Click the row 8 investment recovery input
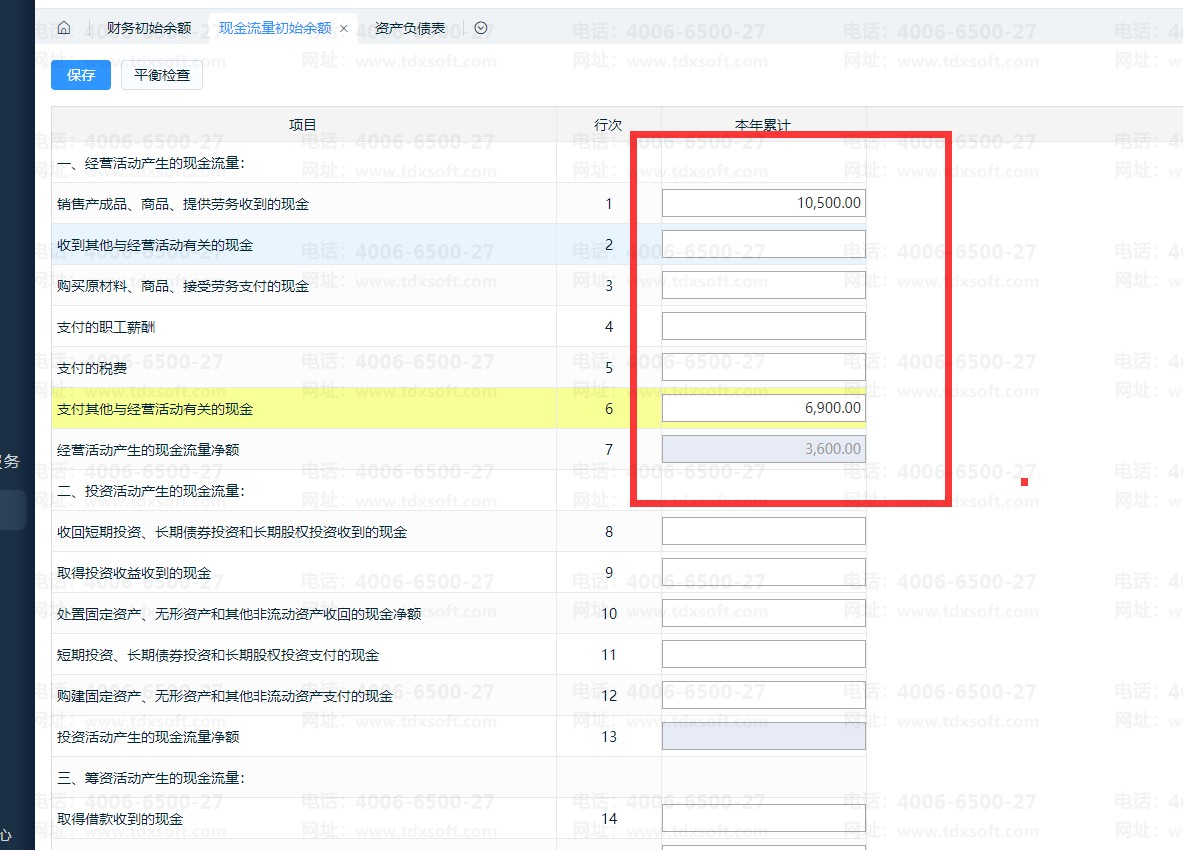Screen dimensions: 1183x850 pyautogui.click(x=763, y=531)
